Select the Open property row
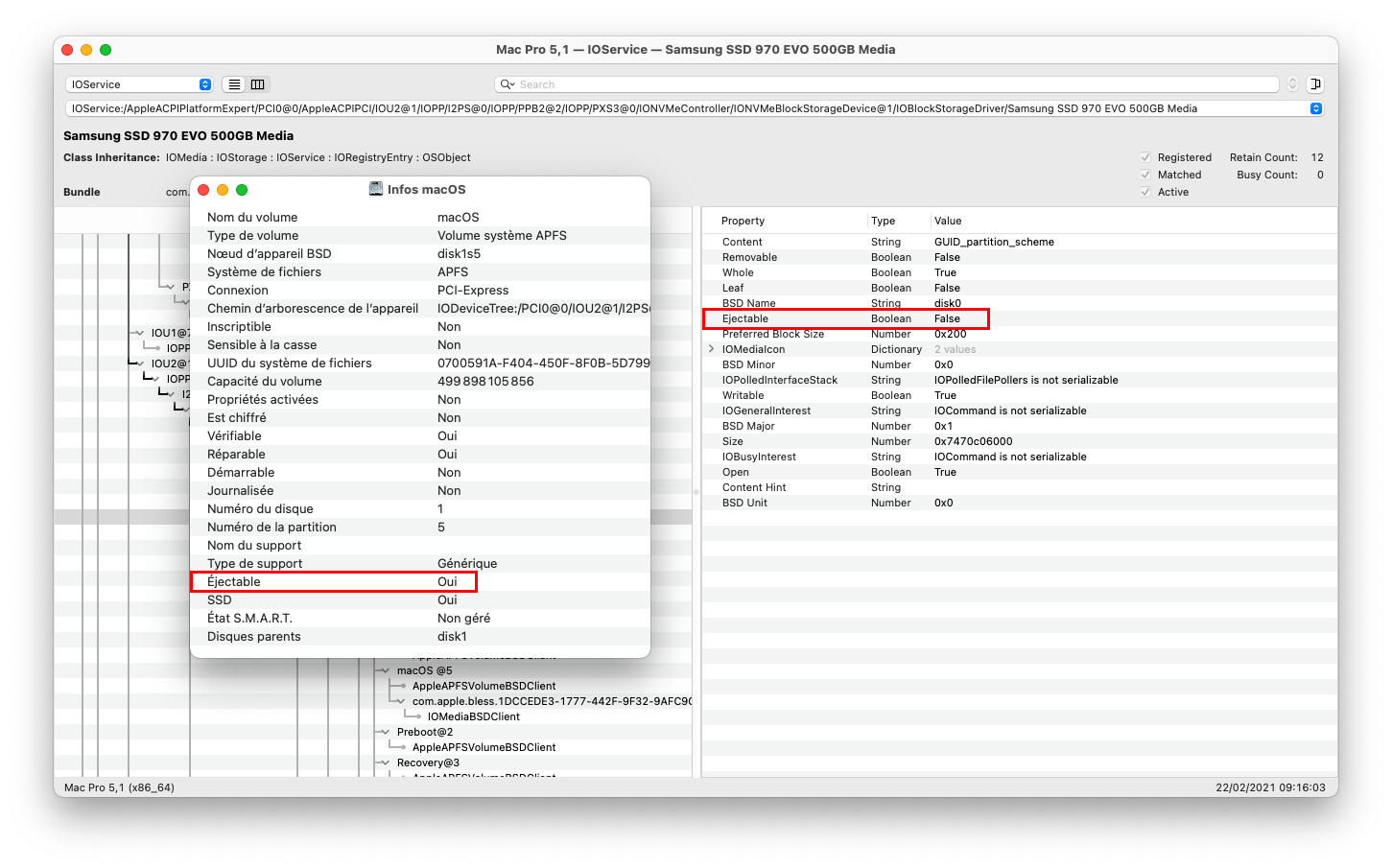The width and height of the screenshot is (1392, 868). click(1020, 472)
